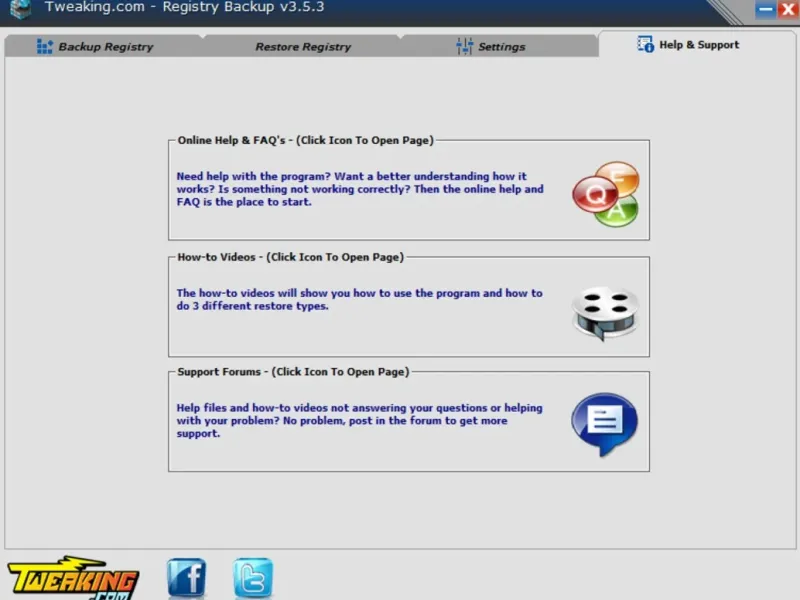Close the Registry Backup window

[788, 9]
